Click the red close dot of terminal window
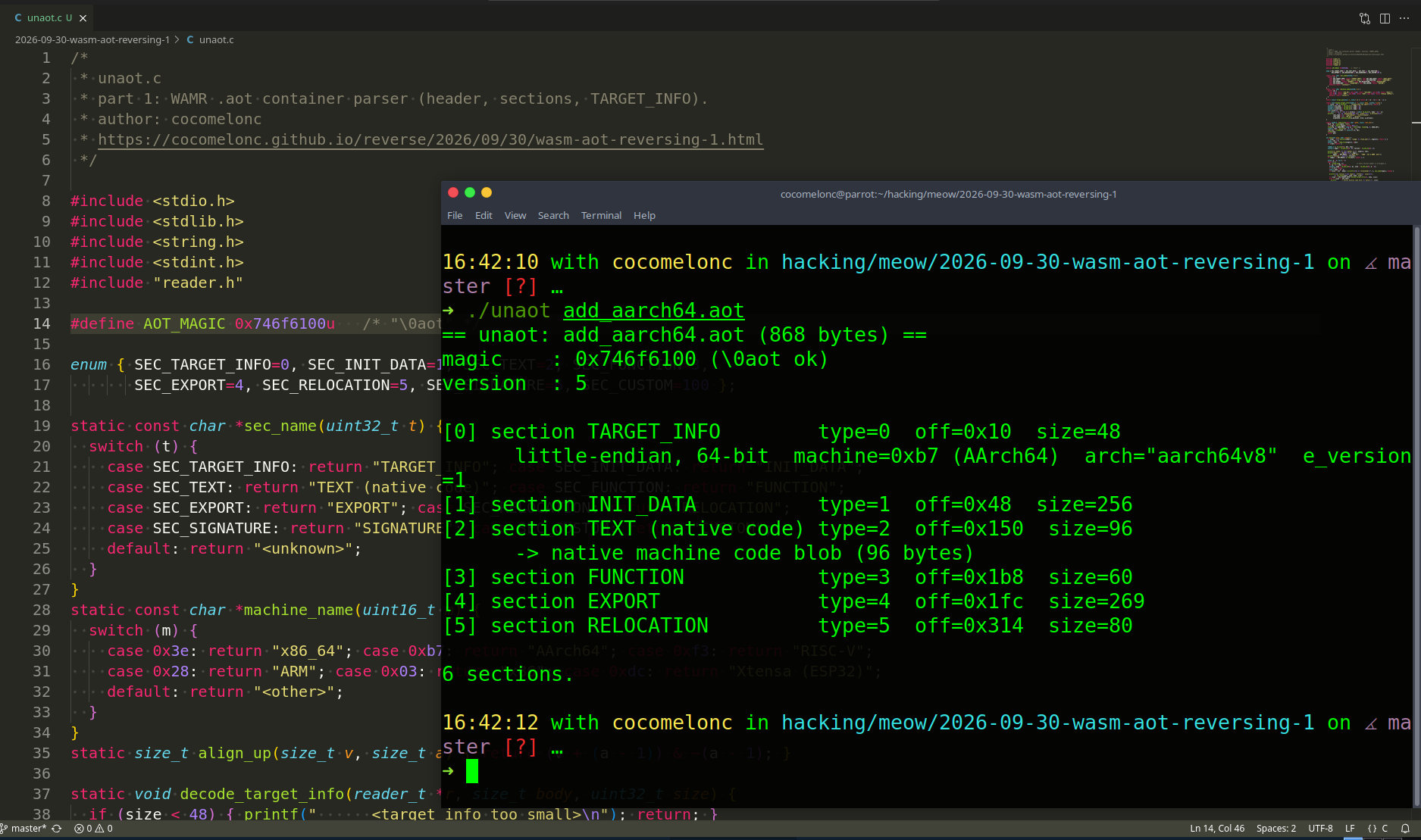 click(x=453, y=192)
